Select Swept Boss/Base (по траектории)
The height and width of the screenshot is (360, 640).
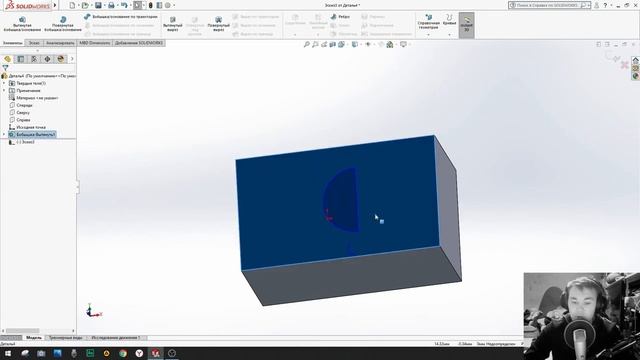[121, 17]
